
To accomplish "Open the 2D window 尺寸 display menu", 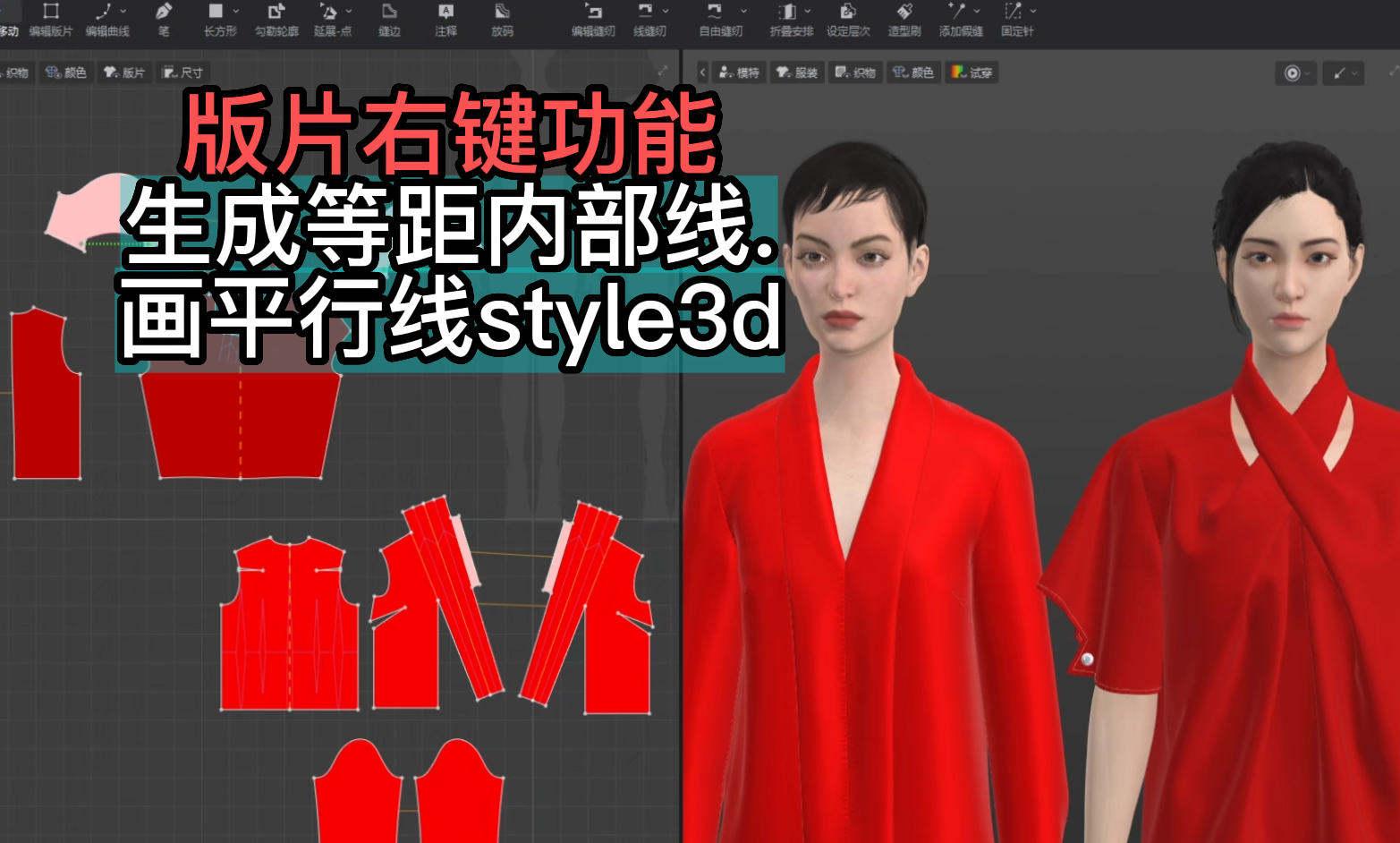I will tap(182, 72).
